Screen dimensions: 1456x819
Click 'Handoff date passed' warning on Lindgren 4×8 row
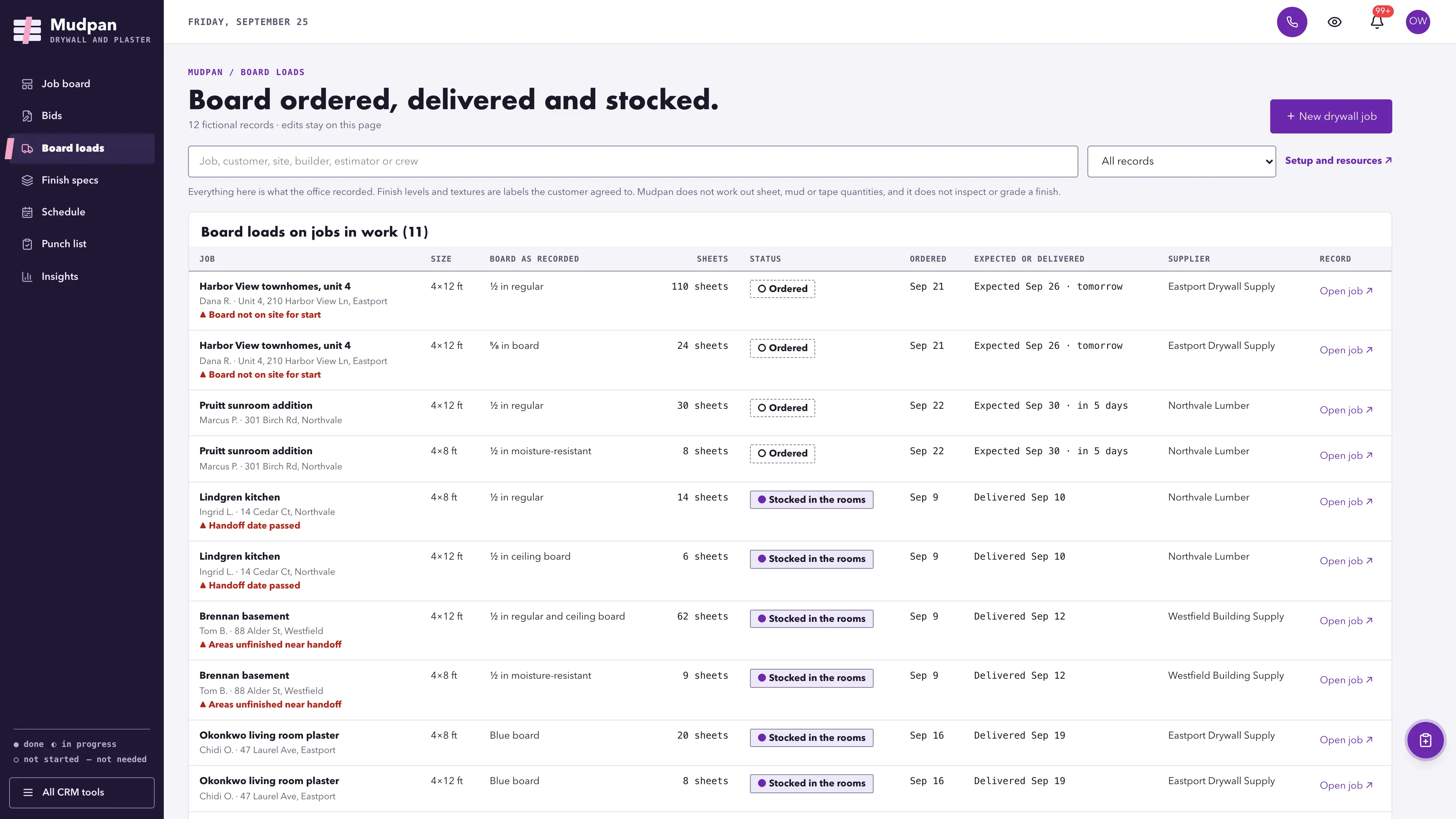click(249, 526)
